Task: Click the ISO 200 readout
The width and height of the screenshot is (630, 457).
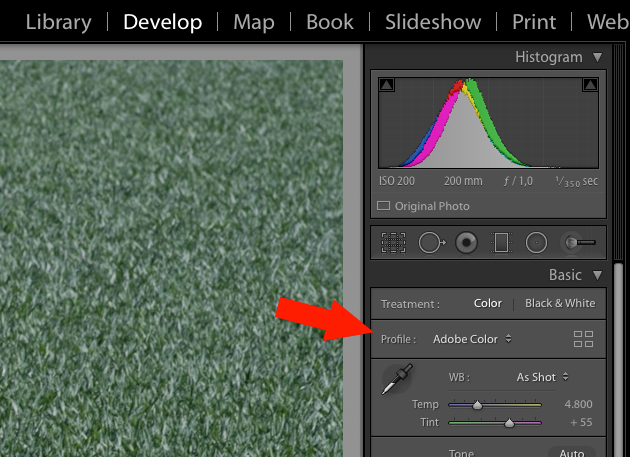Action: tap(397, 181)
